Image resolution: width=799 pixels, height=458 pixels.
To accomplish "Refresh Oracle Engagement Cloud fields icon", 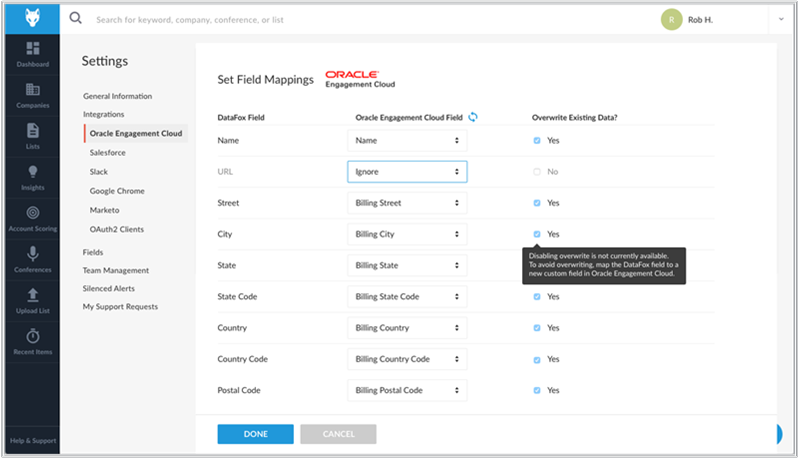I will (473, 117).
